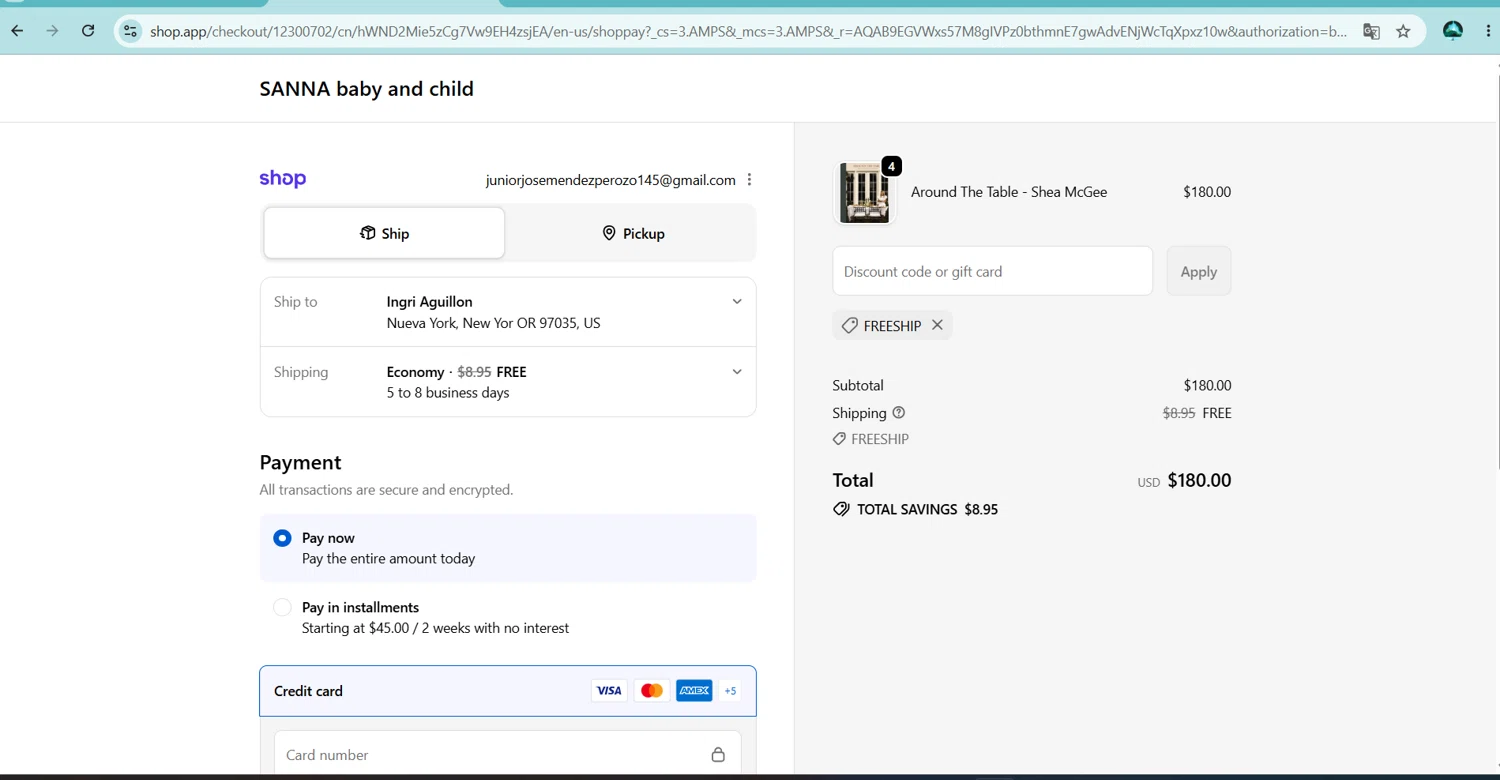Expand the Shipping method dropdown

[737, 371]
